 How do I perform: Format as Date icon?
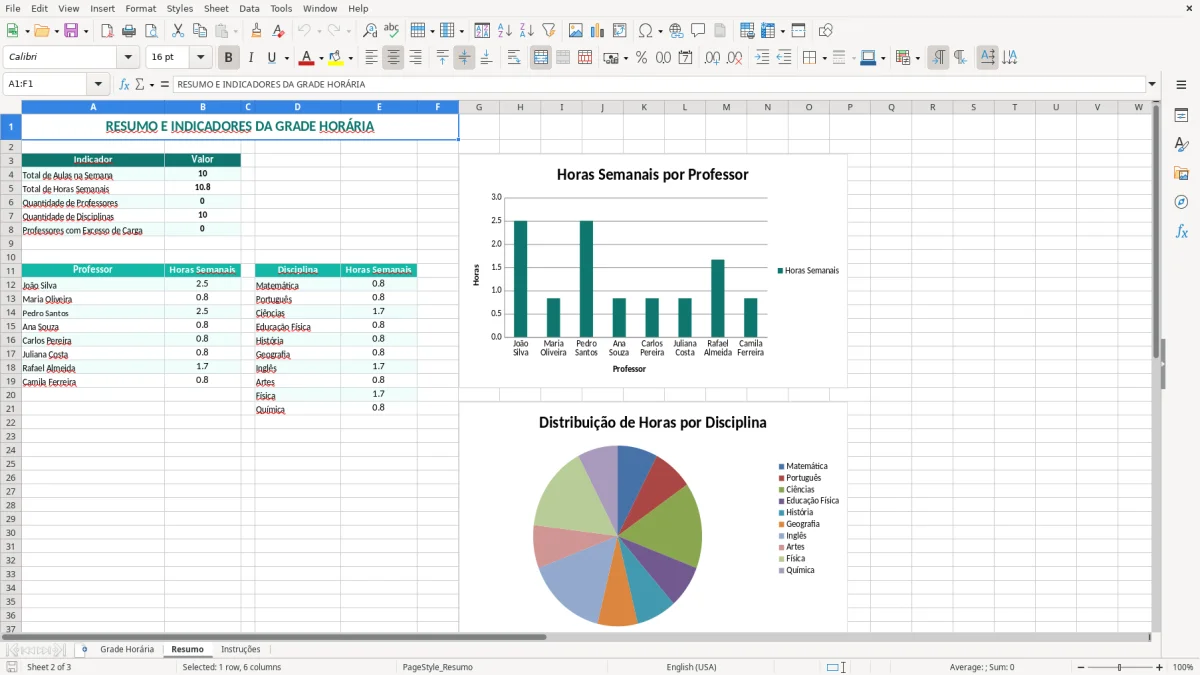[685, 58]
